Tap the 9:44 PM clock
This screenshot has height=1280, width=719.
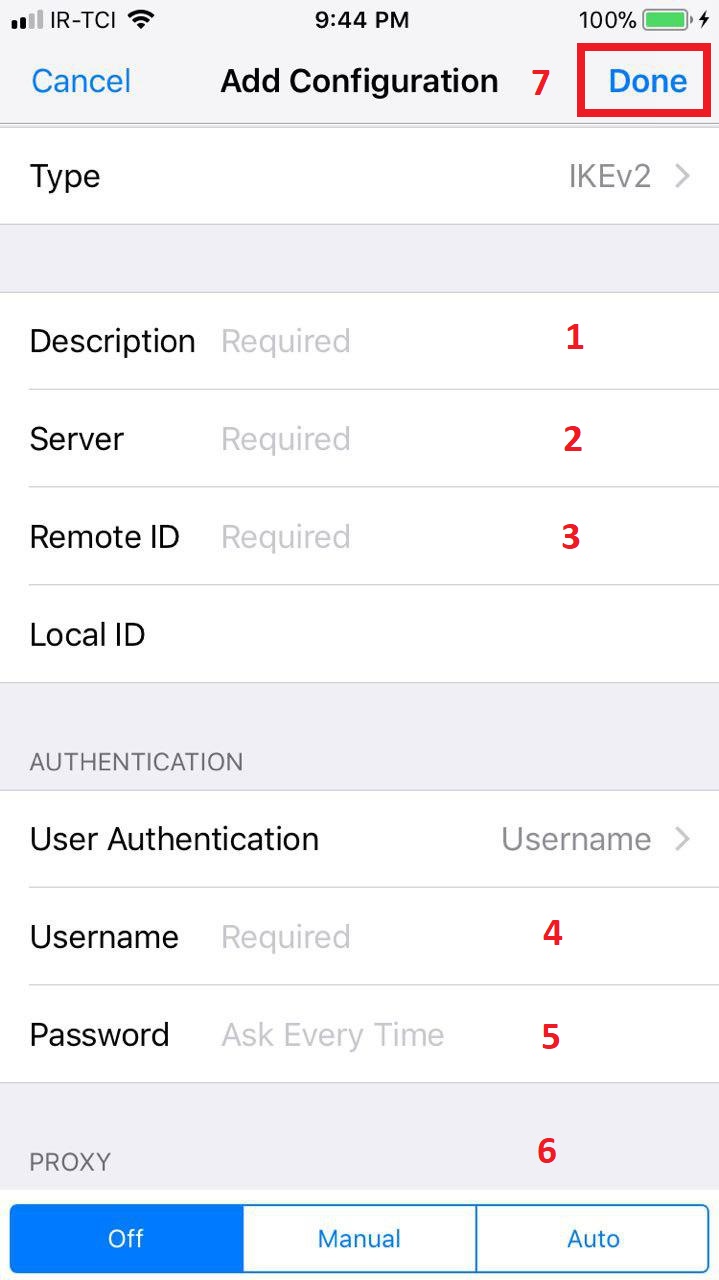361,20
